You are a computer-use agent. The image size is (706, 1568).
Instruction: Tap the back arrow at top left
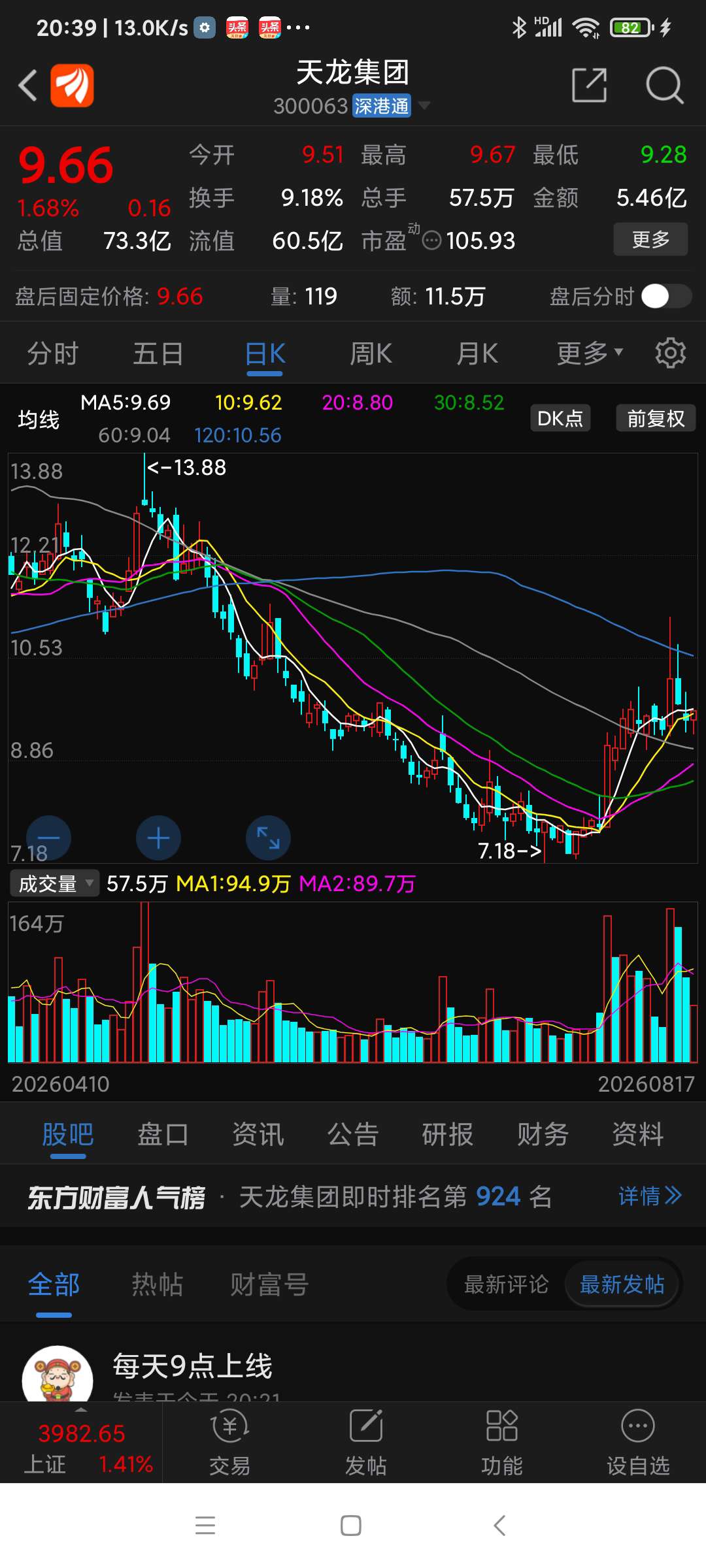click(27, 85)
